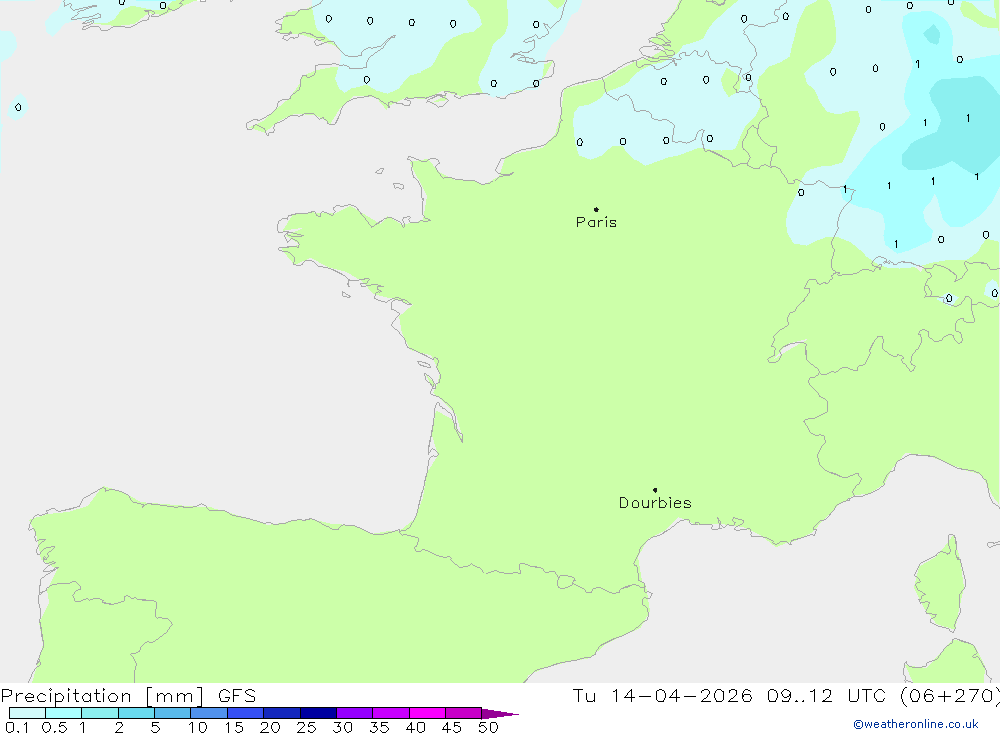The height and width of the screenshot is (733, 1000).
Task: Pick the 2–5 mm legend swatch
Action: (136, 713)
